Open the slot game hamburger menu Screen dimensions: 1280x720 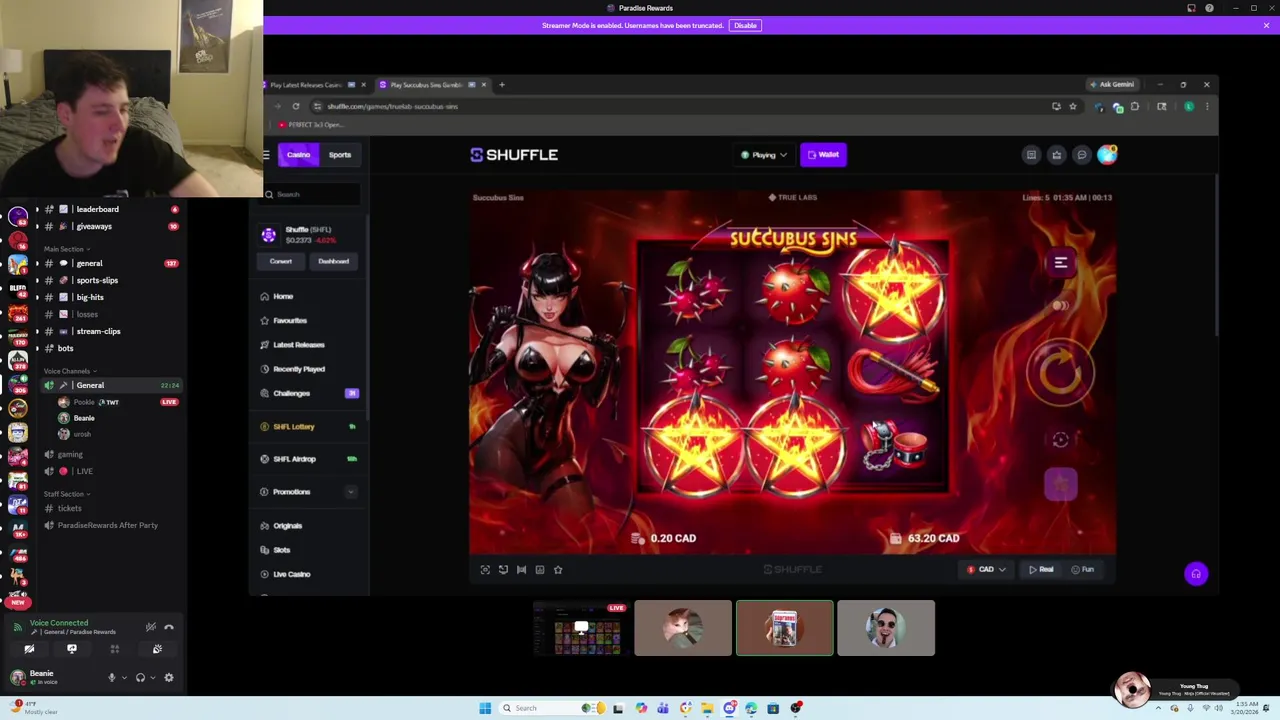[x=1061, y=263]
